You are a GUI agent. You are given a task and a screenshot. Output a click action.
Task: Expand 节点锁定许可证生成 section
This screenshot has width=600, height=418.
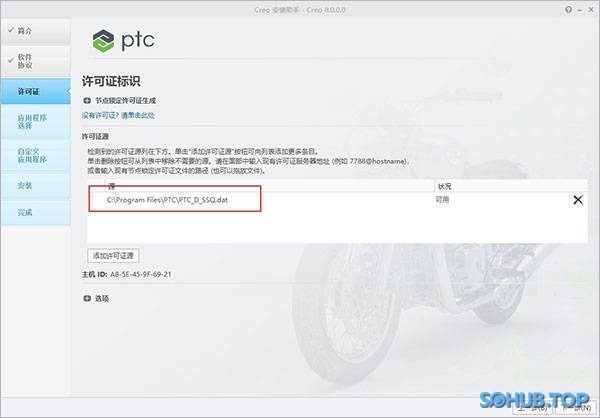pyautogui.click(x=87, y=101)
